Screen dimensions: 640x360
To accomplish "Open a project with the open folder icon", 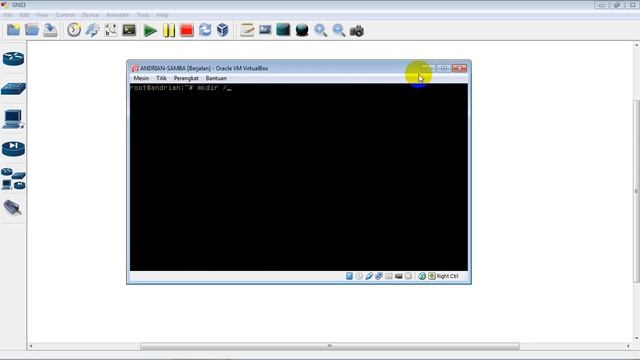I will pos(32,30).
